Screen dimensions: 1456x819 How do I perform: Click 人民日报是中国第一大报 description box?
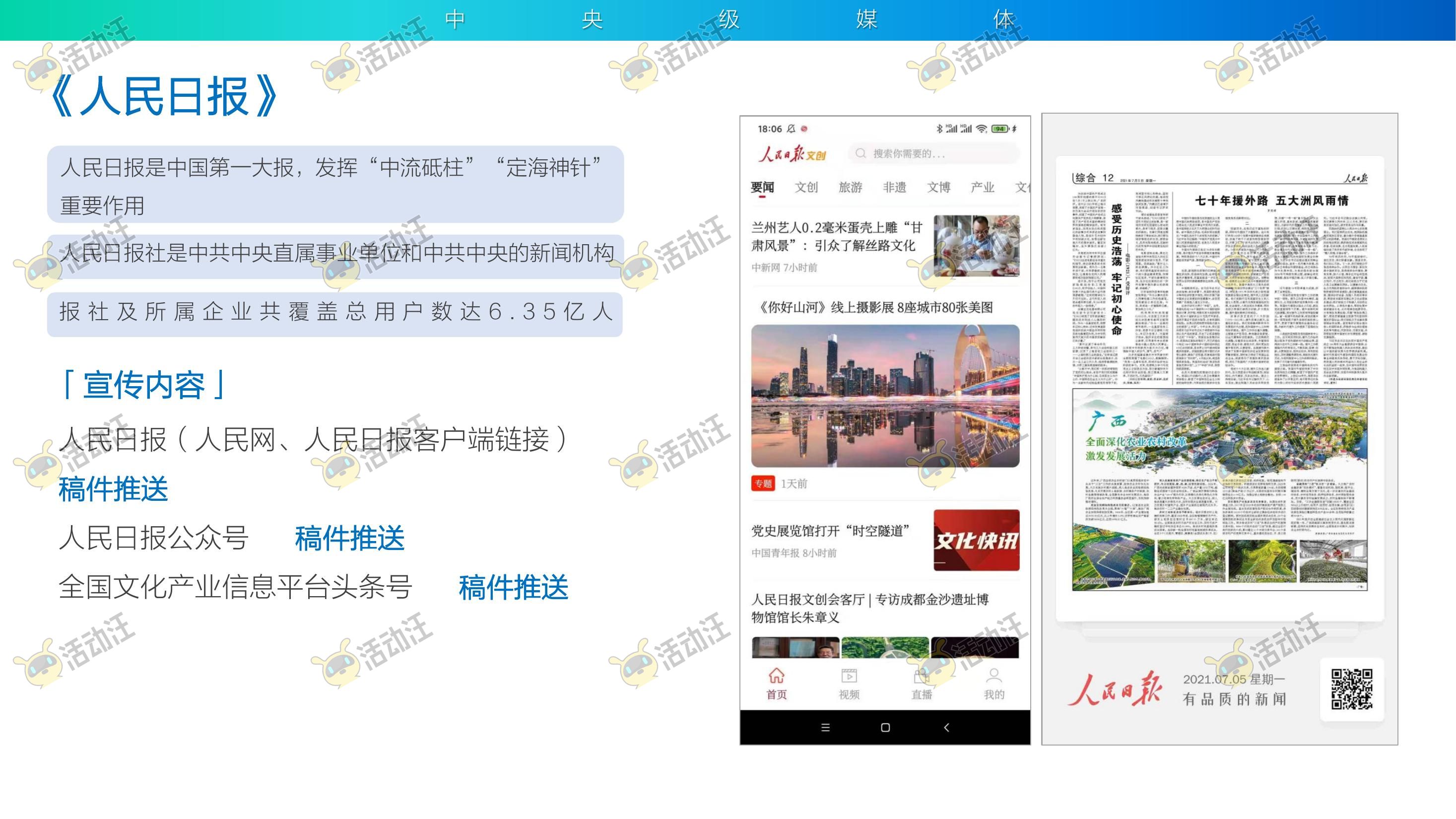coord(335,184)
